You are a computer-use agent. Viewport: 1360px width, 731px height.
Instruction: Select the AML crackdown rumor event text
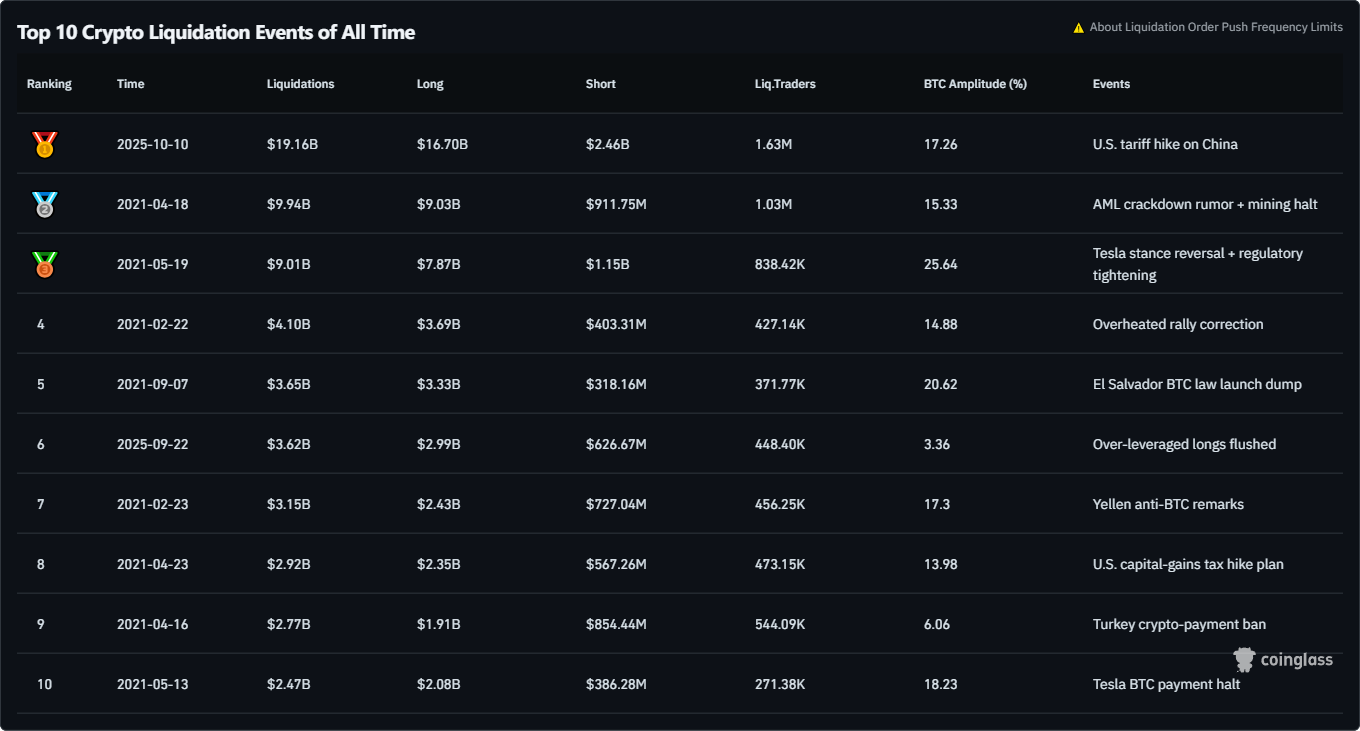point(1205,204)
